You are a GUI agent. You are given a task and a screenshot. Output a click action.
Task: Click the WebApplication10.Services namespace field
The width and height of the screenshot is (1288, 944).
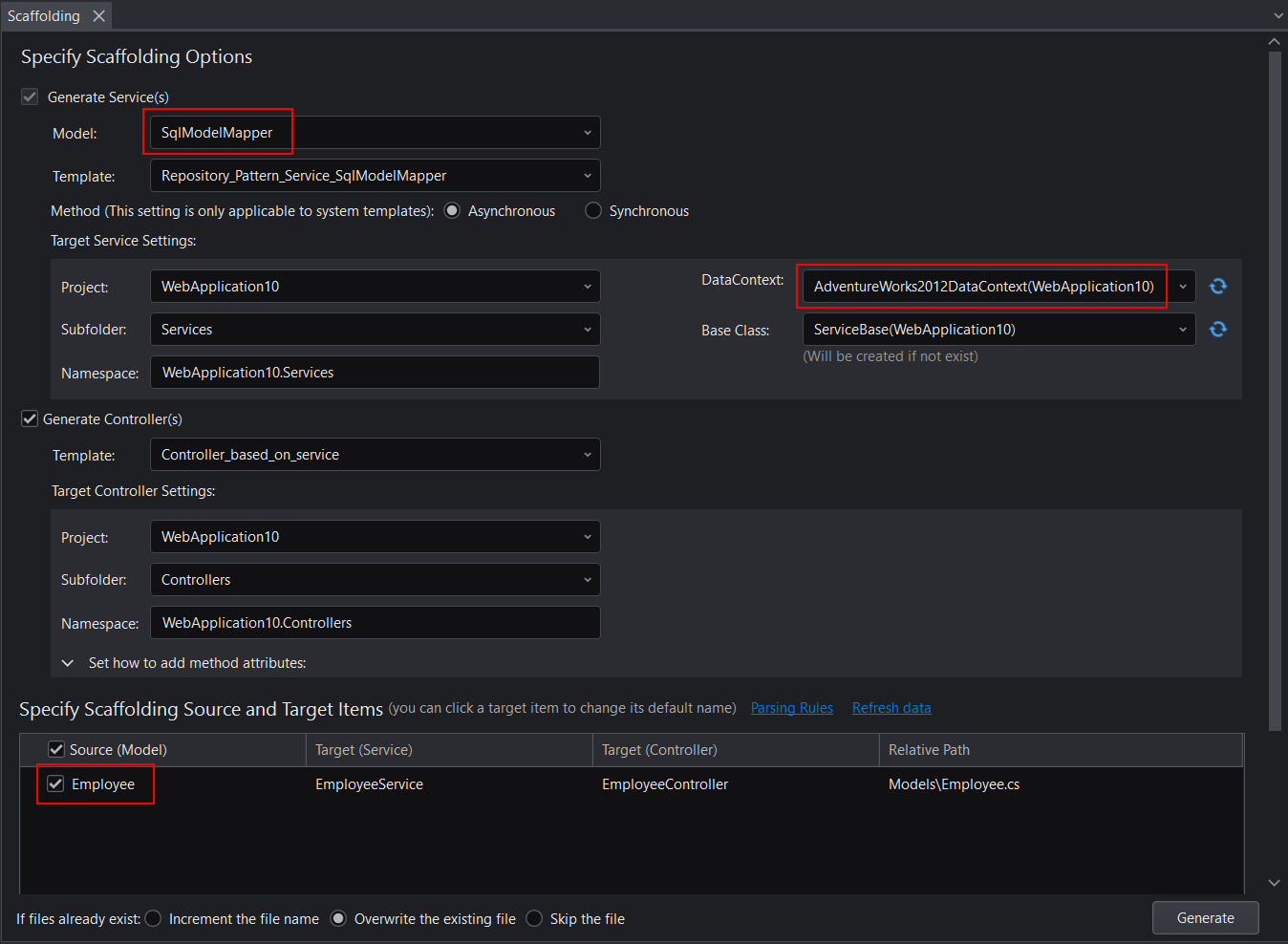(x=375, y=373)
